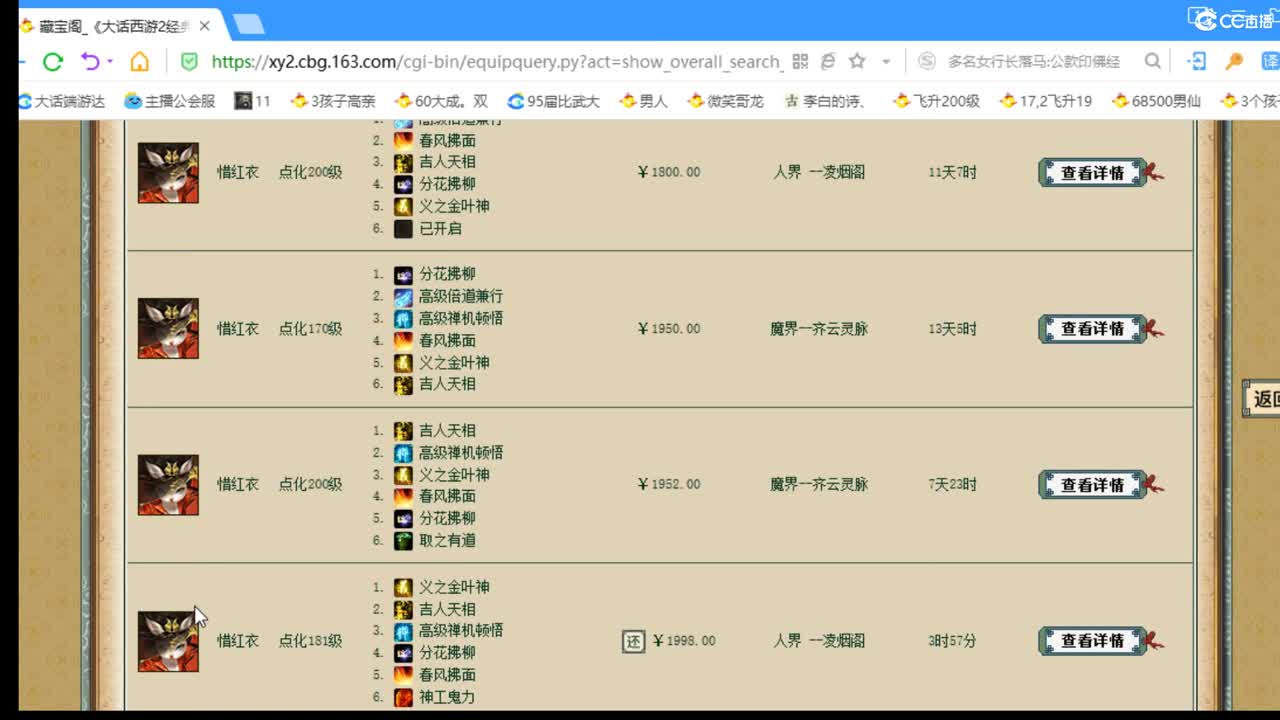Bookmark this page with the star icon
This screenshot has height=720, width=1280.
[x=857, y=62]
